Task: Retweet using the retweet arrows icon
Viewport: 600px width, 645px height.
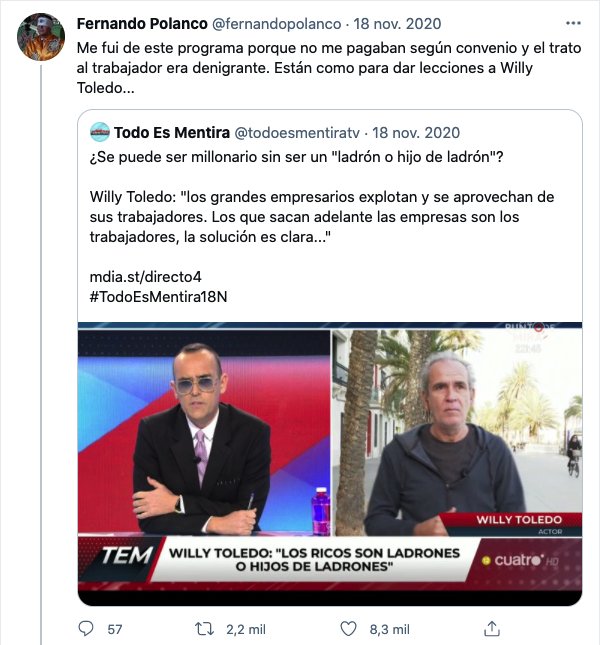Action: click(x=204, y=629)
